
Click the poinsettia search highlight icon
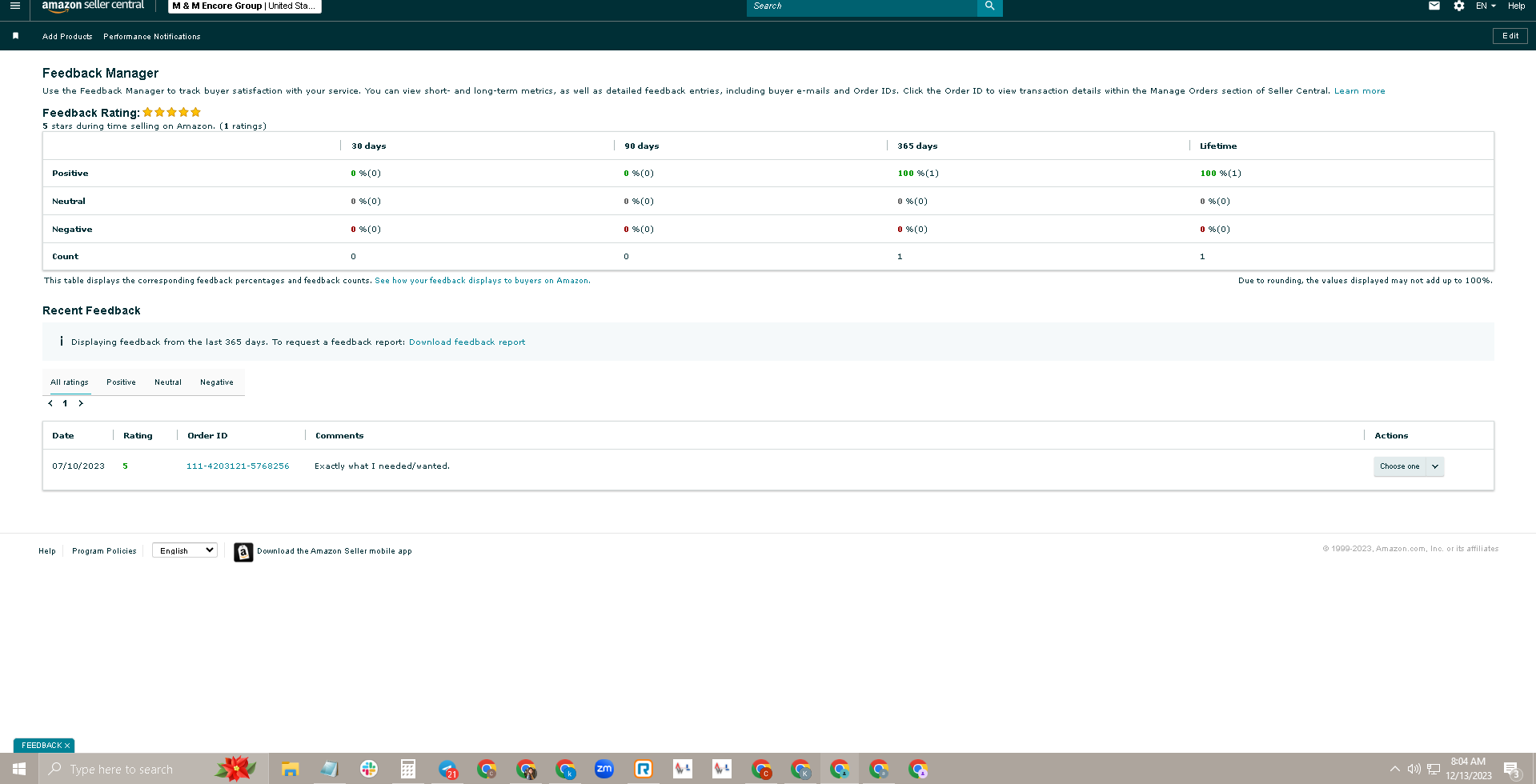pyautogui.click(x=235, y=769)
